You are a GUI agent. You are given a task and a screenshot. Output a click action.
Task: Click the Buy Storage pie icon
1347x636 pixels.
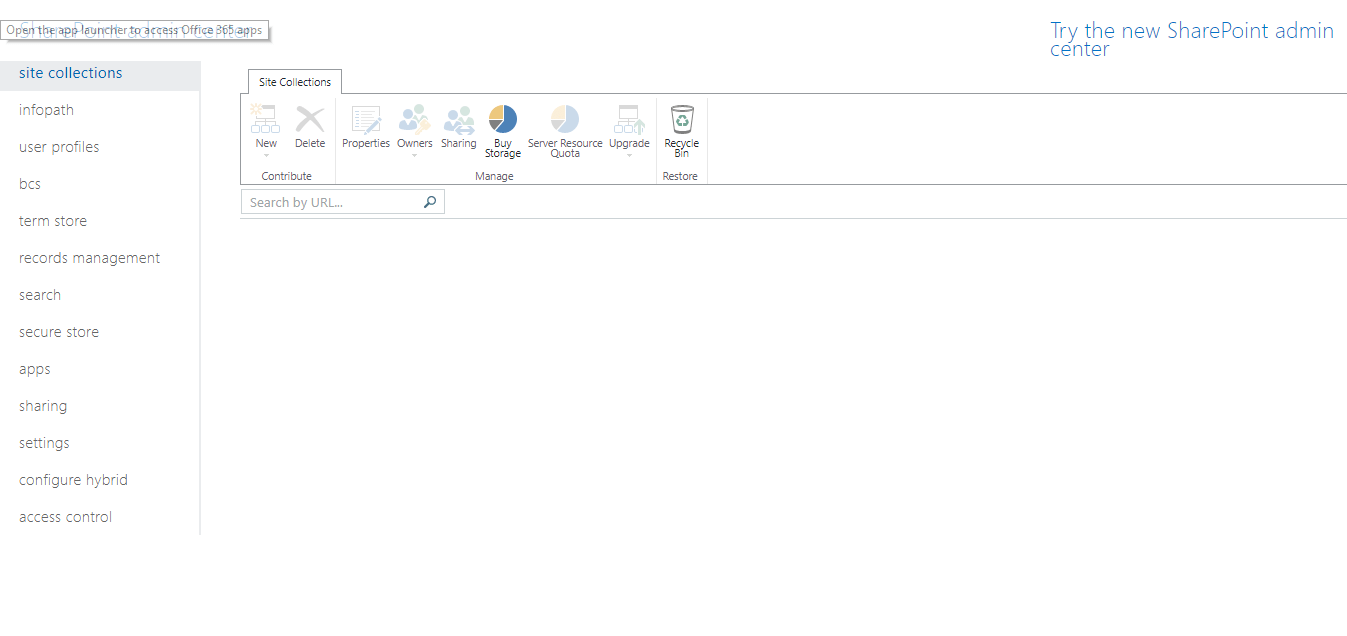(503, 120)
